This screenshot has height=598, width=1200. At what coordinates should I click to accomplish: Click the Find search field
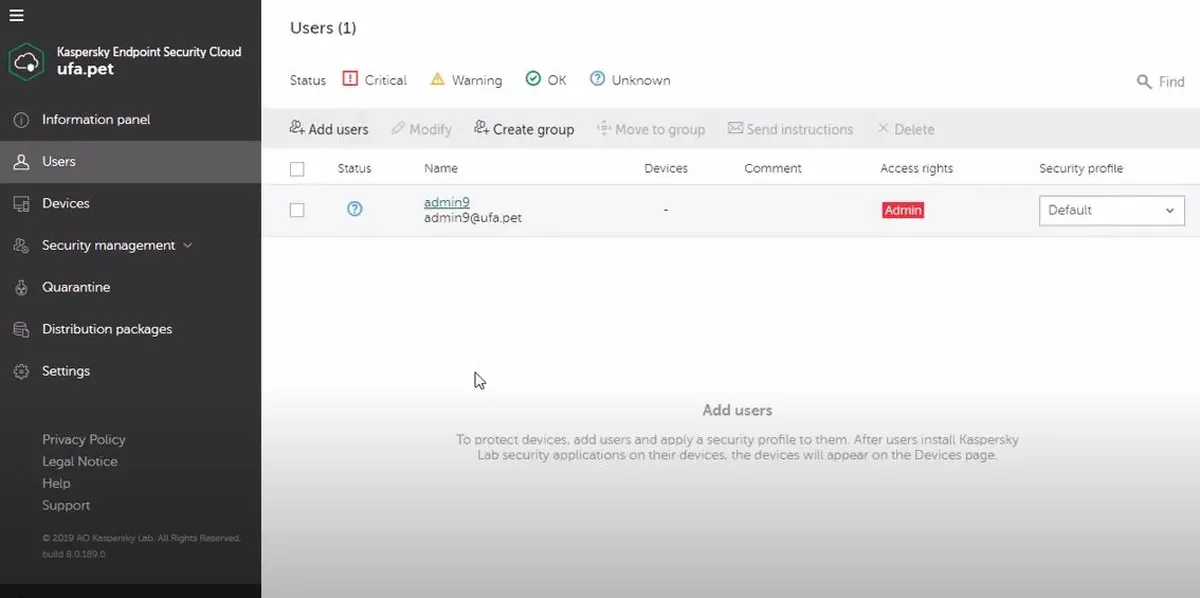point(1172,82)
